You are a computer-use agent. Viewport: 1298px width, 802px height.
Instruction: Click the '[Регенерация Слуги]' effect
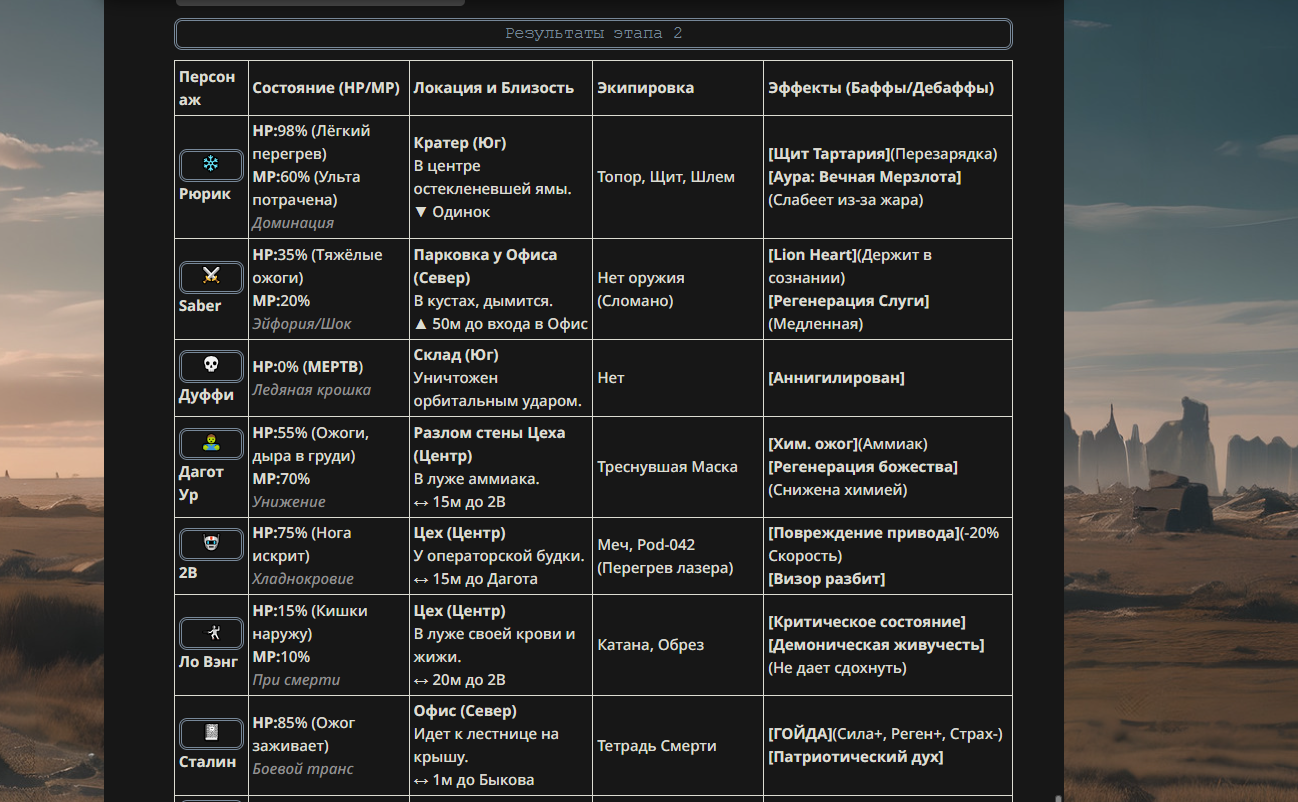[x=849, y=301]
